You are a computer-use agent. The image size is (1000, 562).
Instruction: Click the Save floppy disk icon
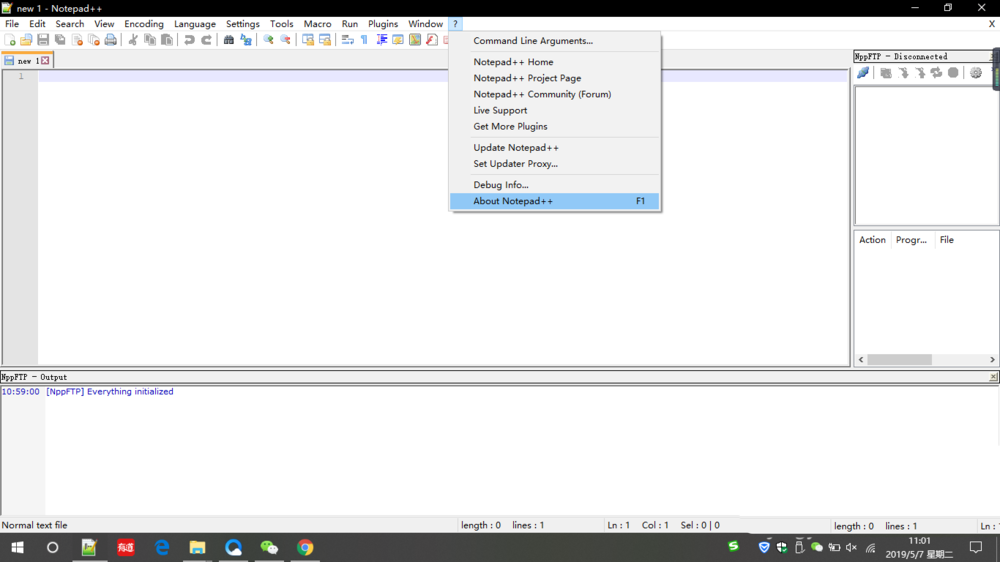[x=43, y=40]
